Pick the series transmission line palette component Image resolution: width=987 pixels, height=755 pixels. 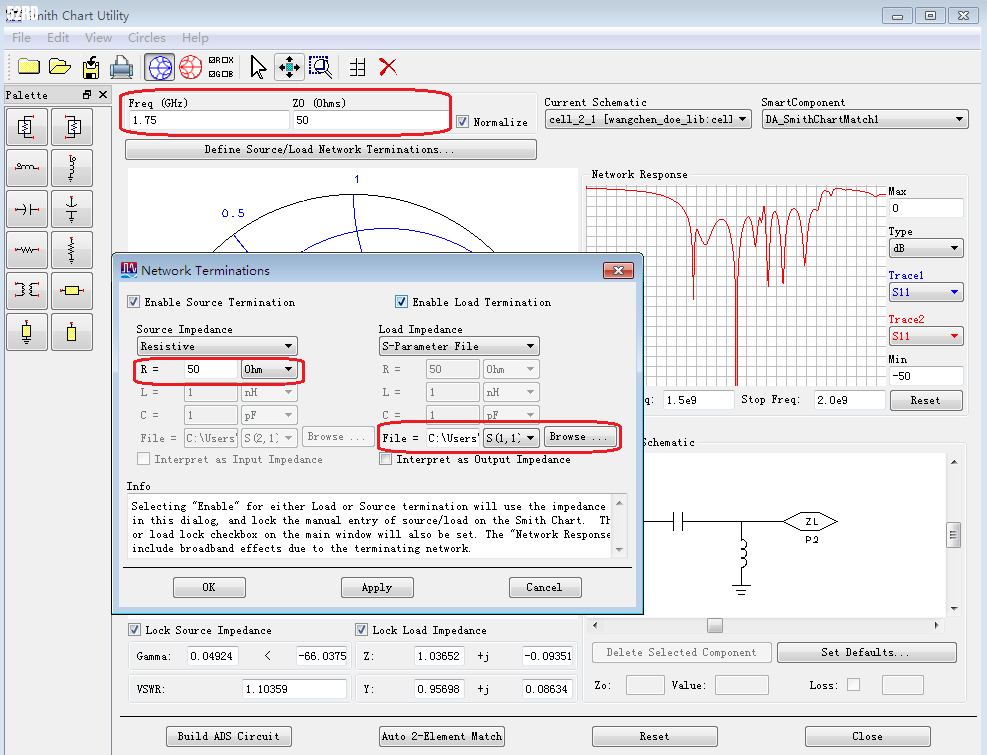tap(72, 290)
